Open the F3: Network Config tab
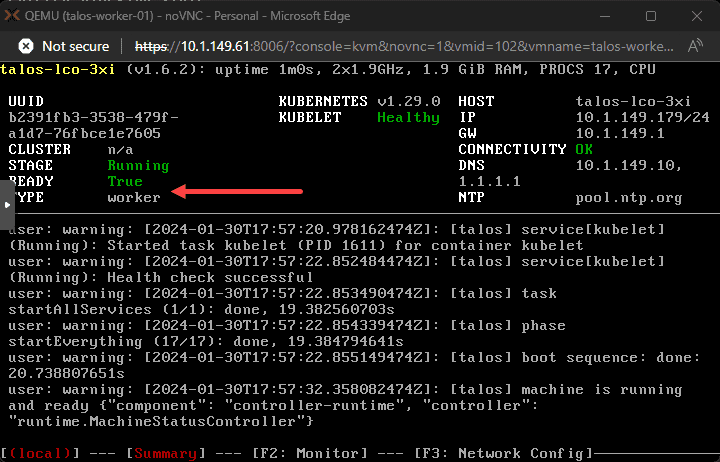 pyautogui.click(x=504, y=453)
